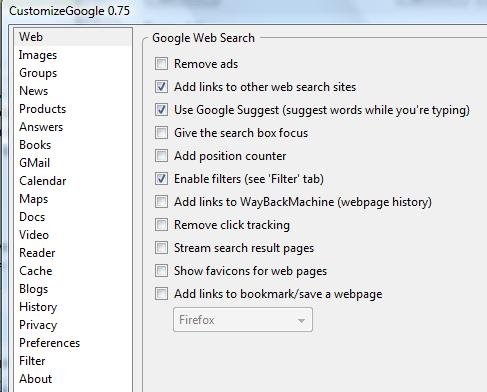Open the Images settings category
487x392 pixels.
tap(73, 55)
